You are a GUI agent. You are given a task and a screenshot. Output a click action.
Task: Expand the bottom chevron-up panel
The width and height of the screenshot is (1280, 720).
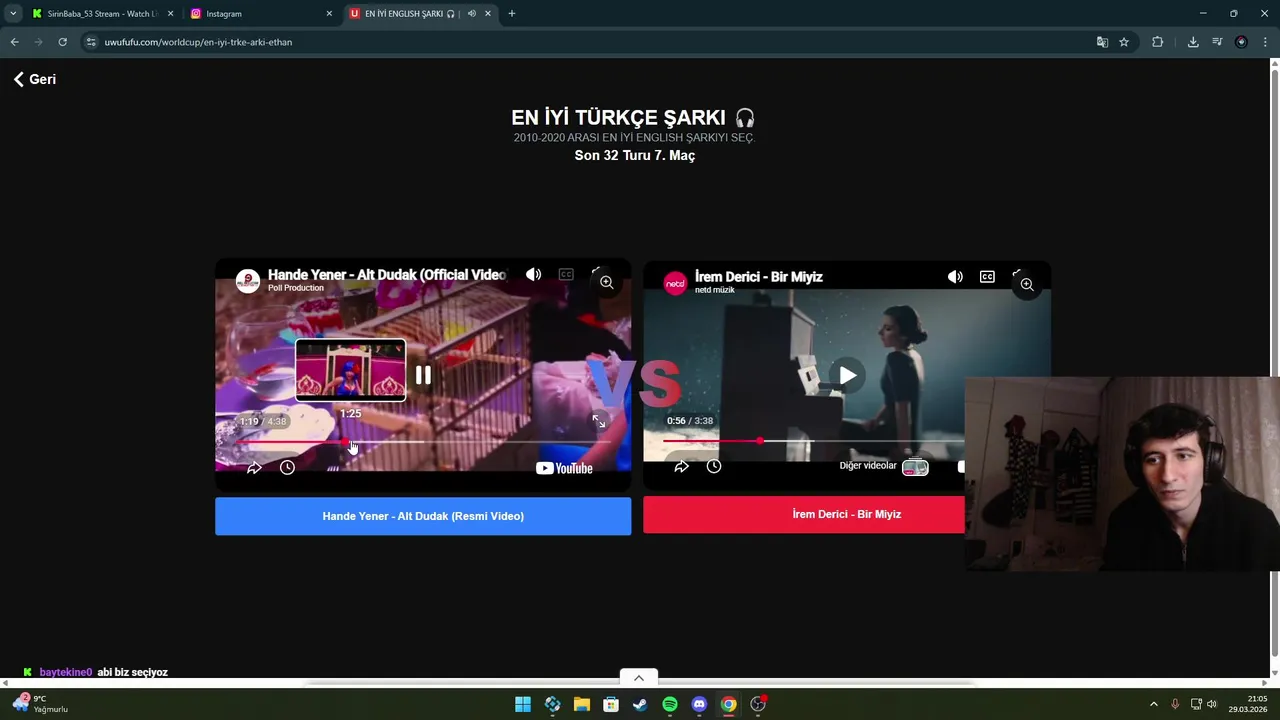[x=639, y=678]
